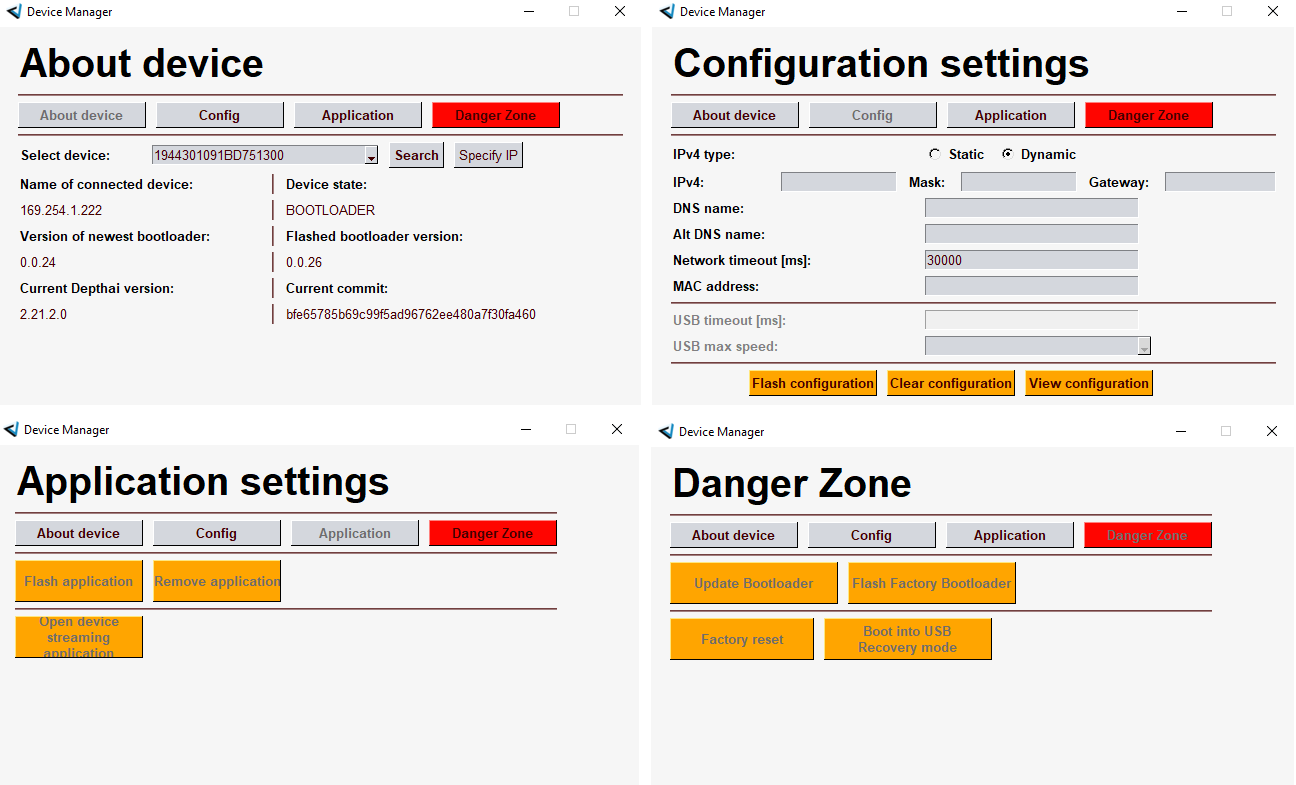Click the Network timeout input field
Screen dimensions: 1296x785
tap(1030, 260)
